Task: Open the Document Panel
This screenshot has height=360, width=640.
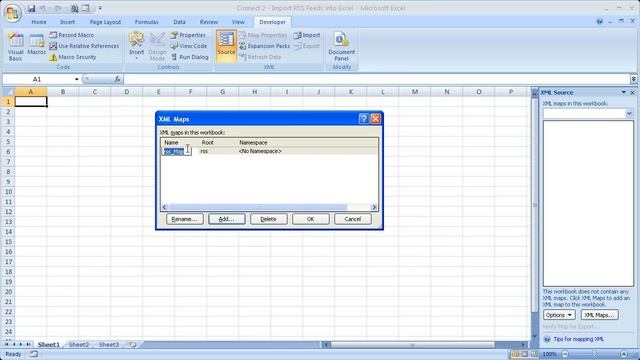Action: click(342, 47)
